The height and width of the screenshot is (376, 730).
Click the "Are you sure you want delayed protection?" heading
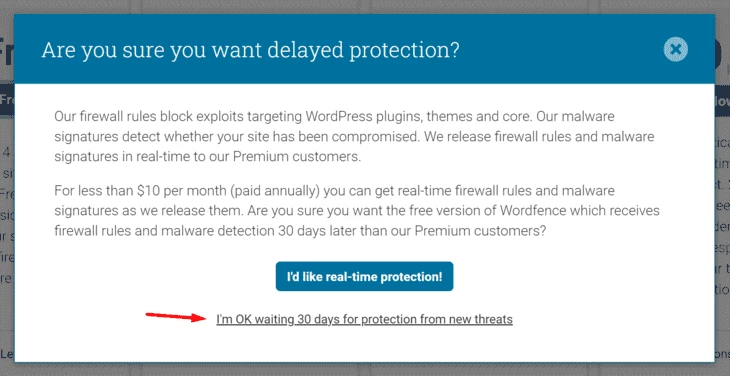[250, 50]
